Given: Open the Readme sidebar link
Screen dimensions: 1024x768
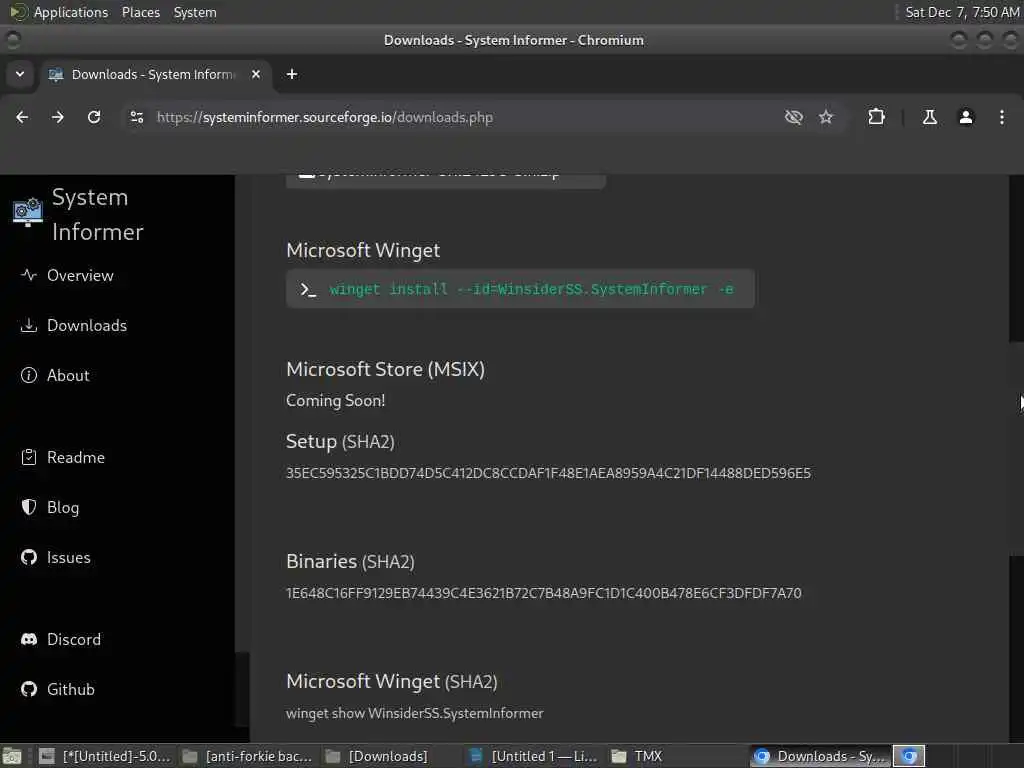Looking at the screenshot, I should coord(76,457).
